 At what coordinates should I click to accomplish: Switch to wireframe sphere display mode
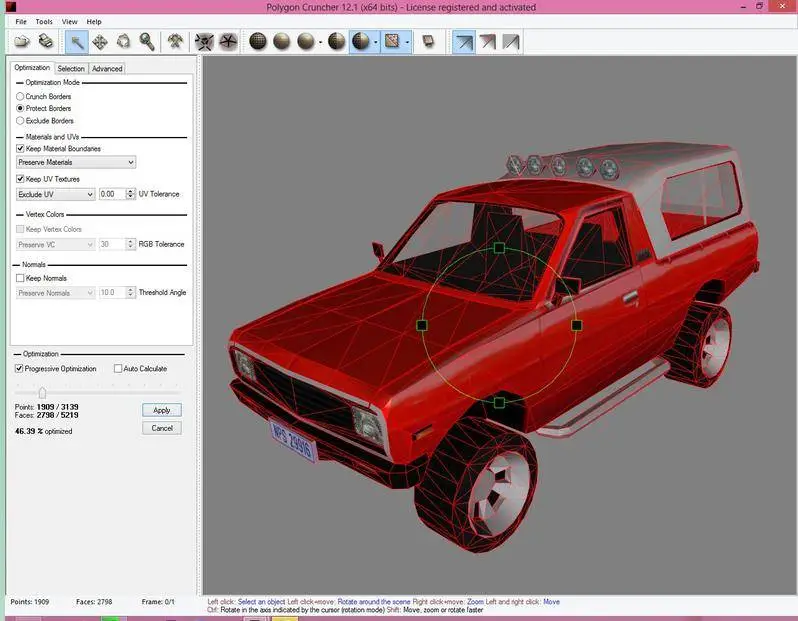click(x=258, y=42)
